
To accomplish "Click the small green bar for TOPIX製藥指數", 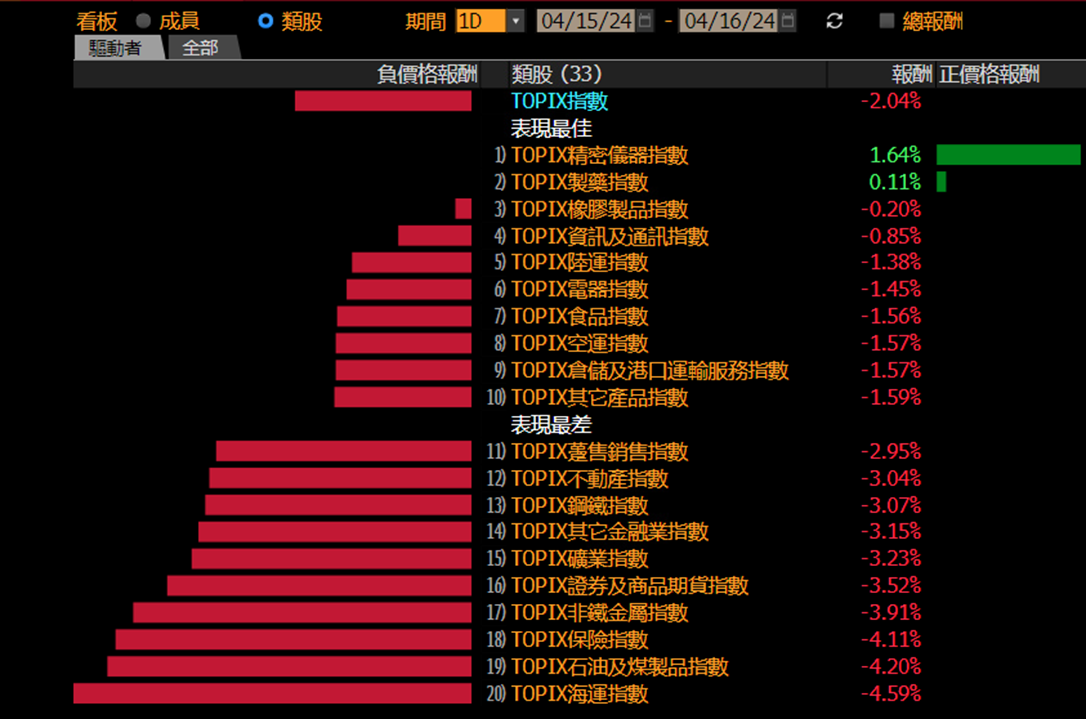I will [x=941, y=181].
